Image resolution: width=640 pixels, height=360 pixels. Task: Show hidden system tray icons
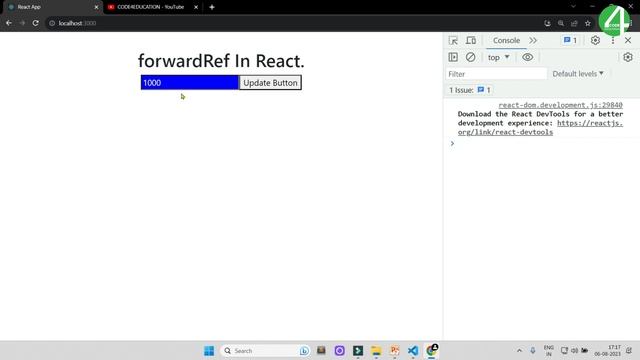point(519,351)
